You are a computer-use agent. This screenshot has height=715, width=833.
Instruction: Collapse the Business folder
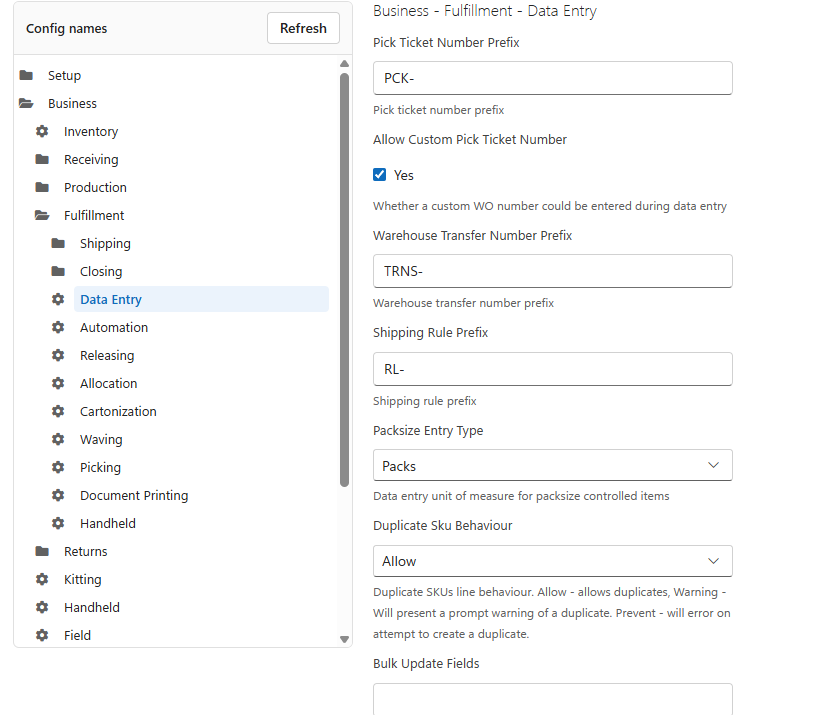[26, 103]
